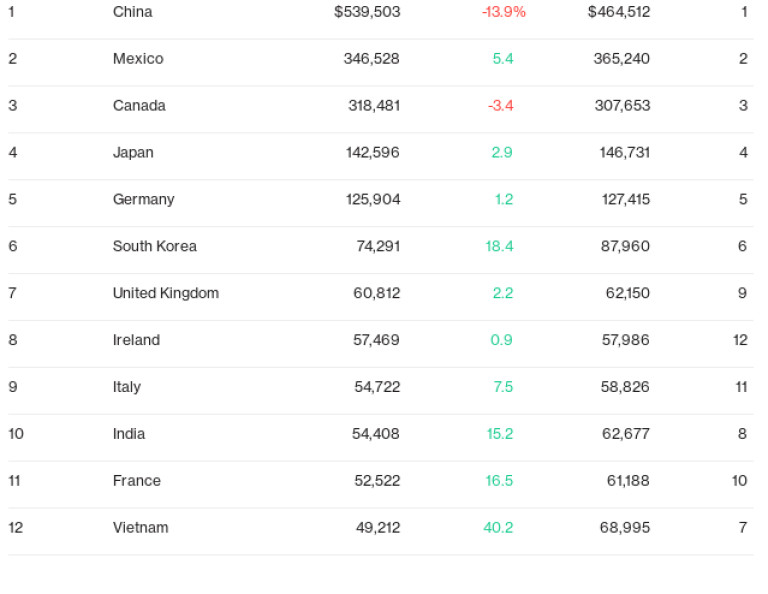
Task: Select the India row label
Action: click(x=129, y=435)
